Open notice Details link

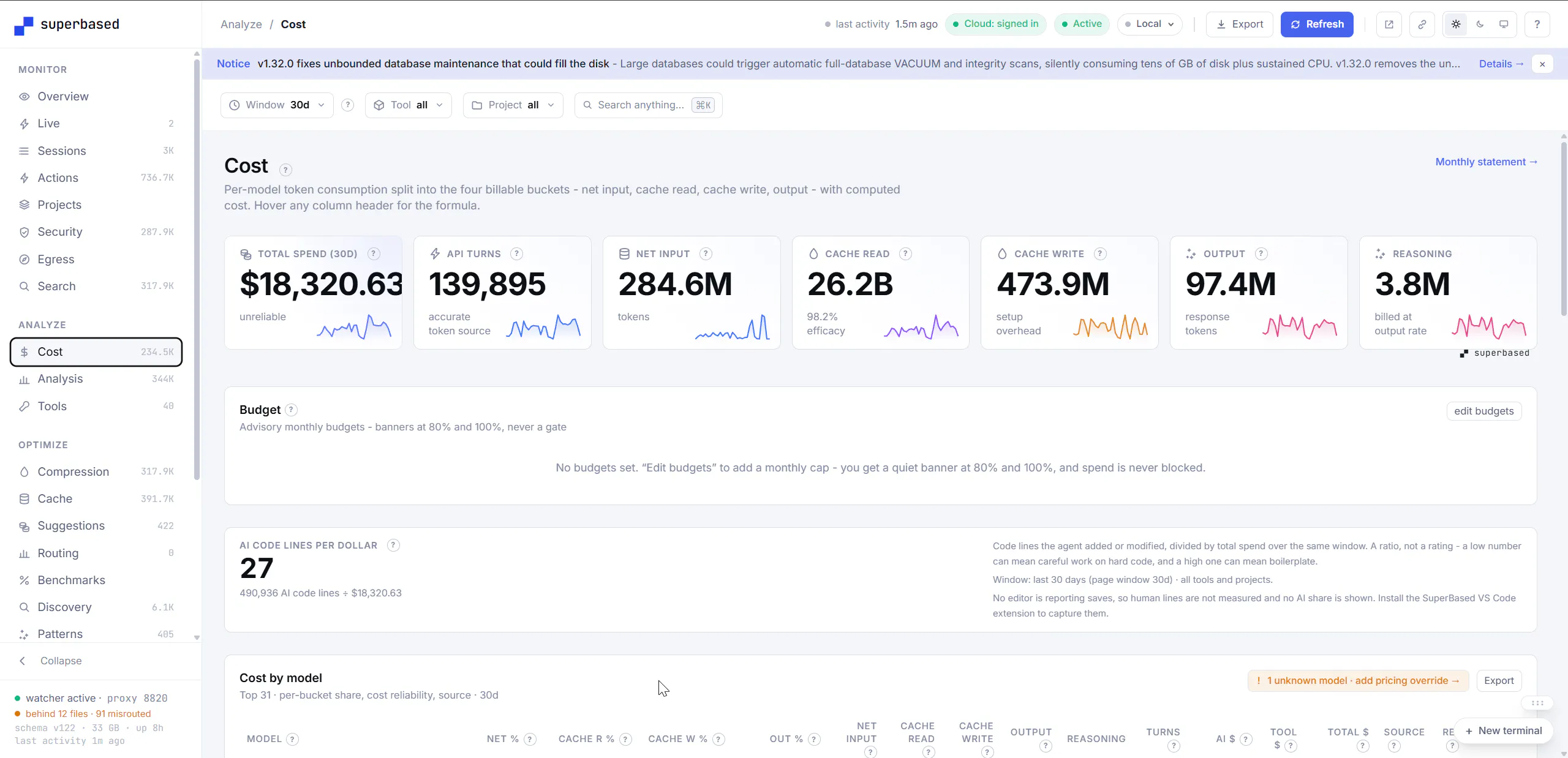[x=1501, y=64]
